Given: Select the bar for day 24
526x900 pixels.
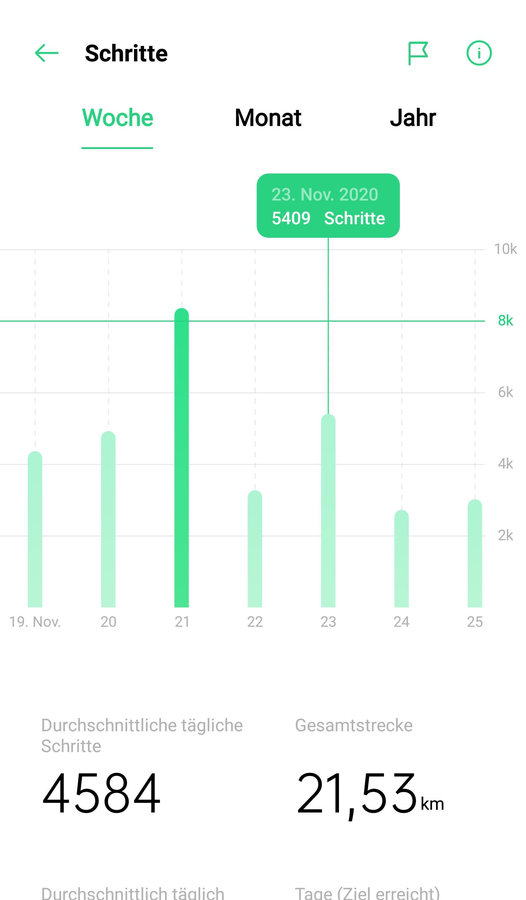Looking at the screenshot, I should click(x=401, y=558).
